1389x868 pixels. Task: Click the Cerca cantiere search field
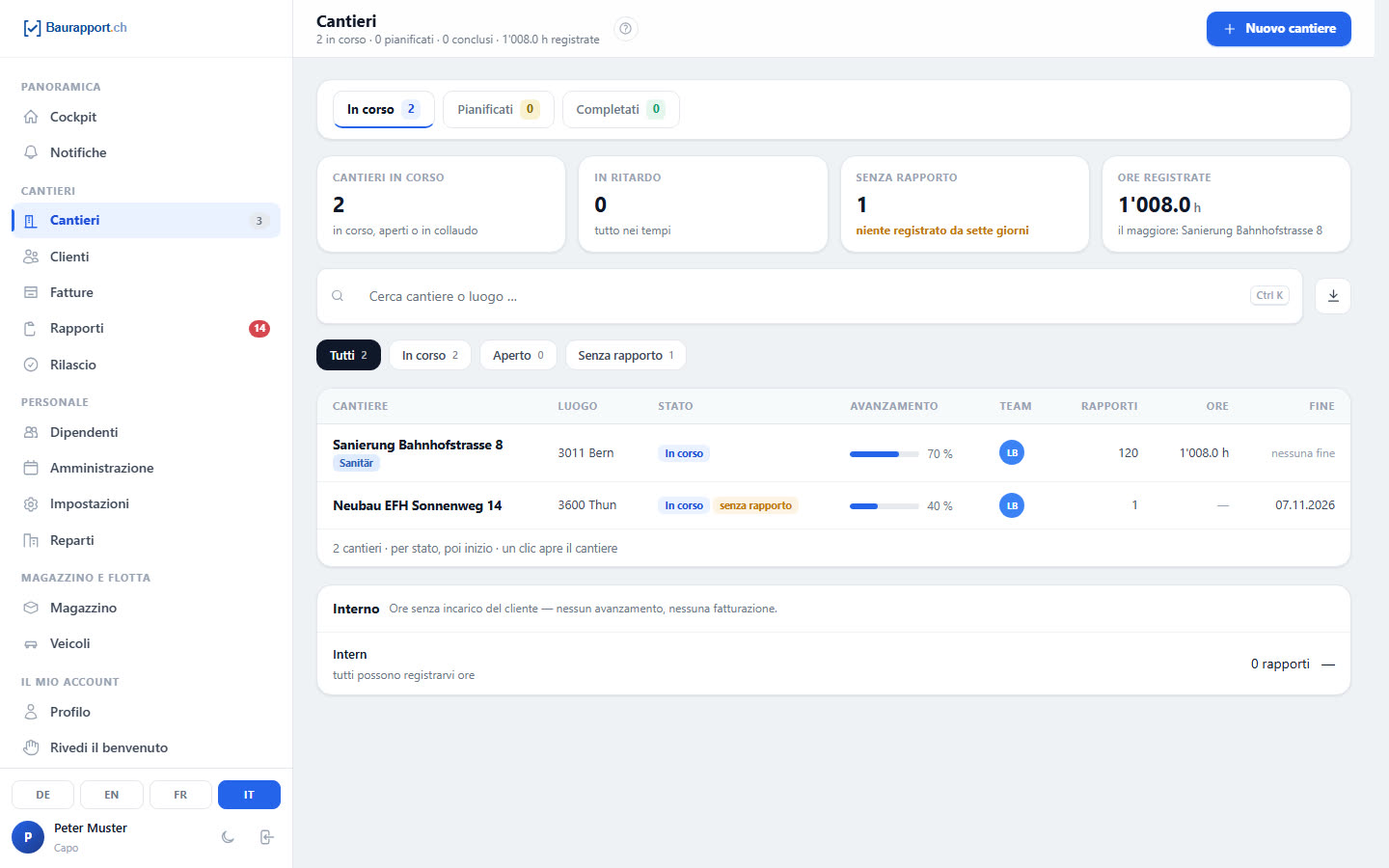tap(809, 296)
